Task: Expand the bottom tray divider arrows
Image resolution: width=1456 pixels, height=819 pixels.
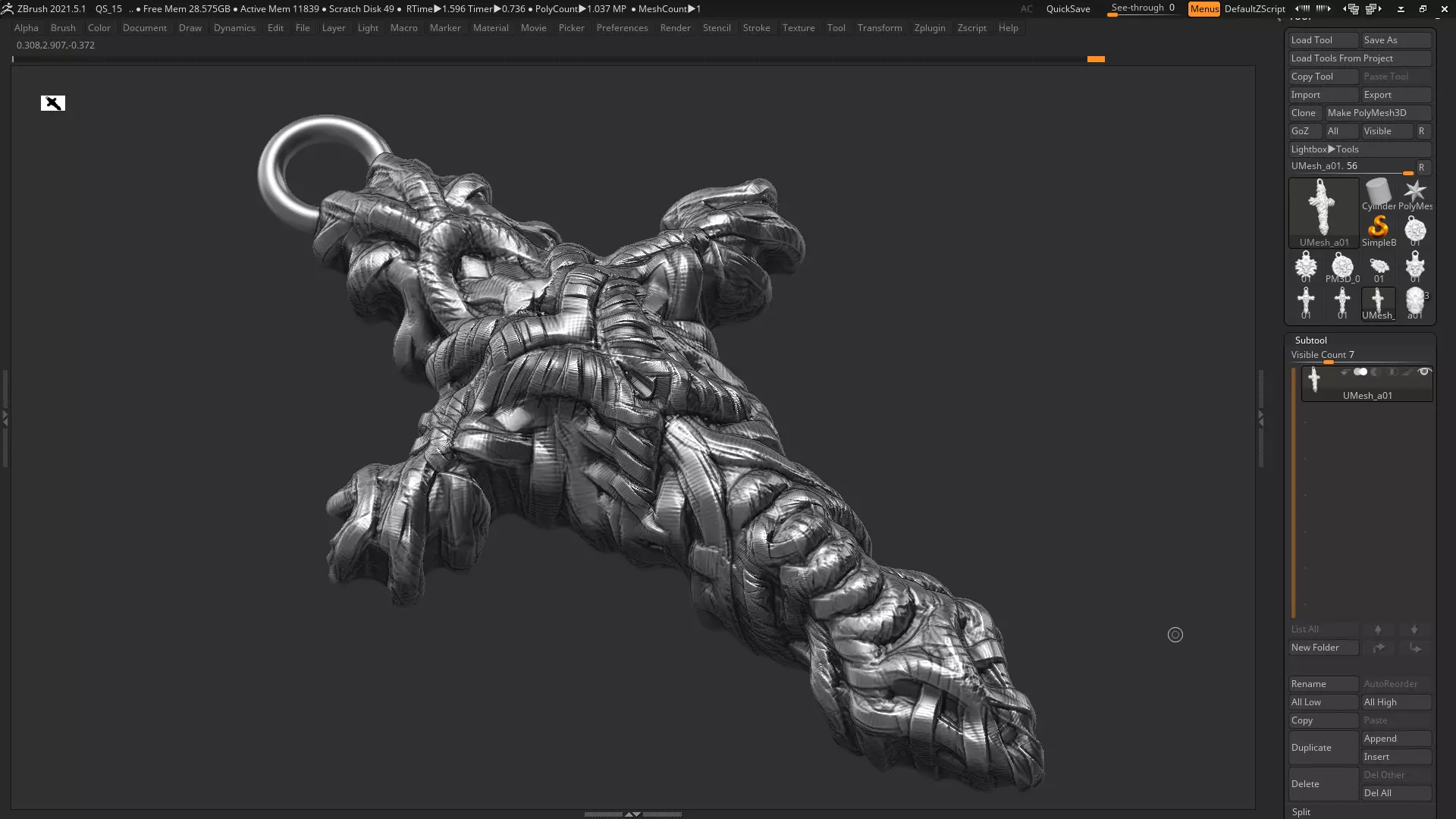Action: [632, 814]
